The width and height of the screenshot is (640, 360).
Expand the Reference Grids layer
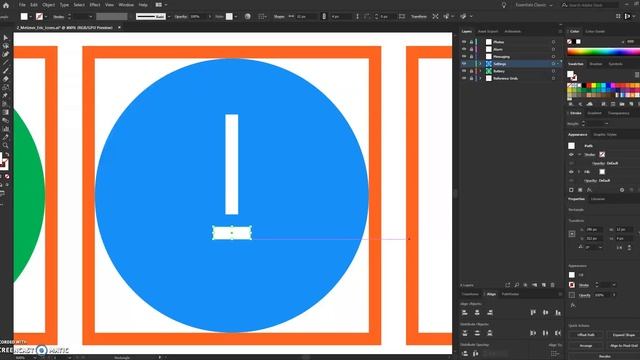480,78
